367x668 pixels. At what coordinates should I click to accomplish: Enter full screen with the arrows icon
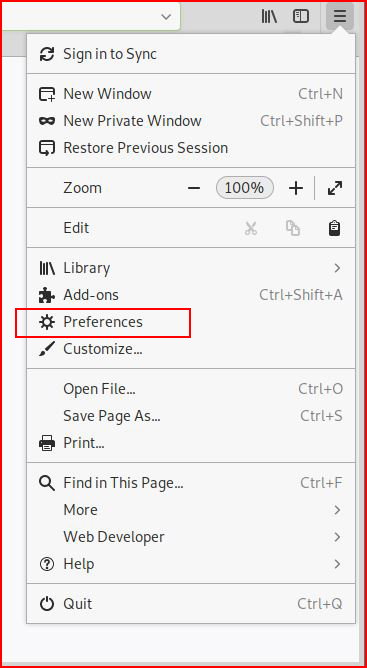(335, 188)
